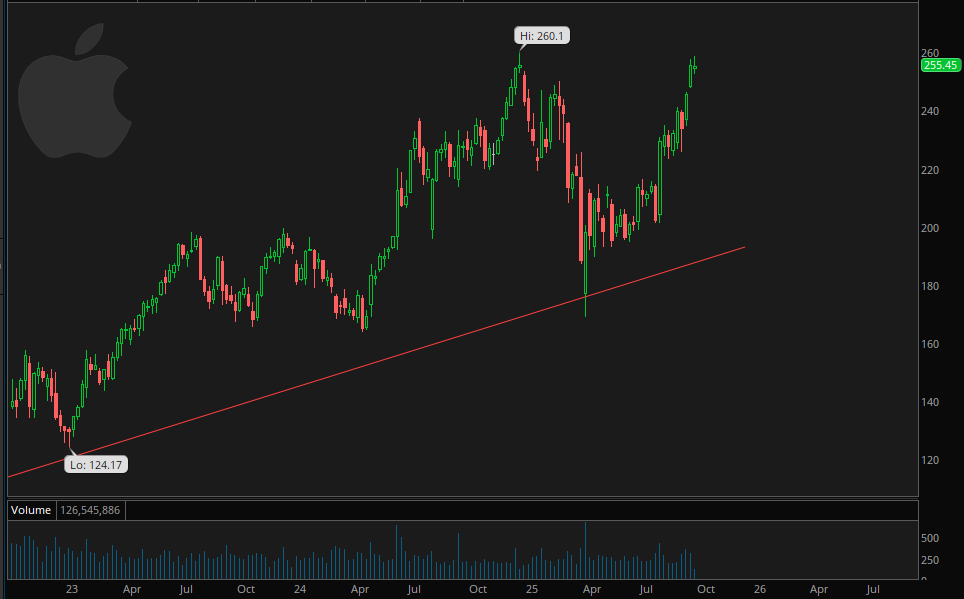Click the 23 year marker on time axis
The height and width of the screenshot is (599, 964).
pyautogui.click(x=72, y=589)
